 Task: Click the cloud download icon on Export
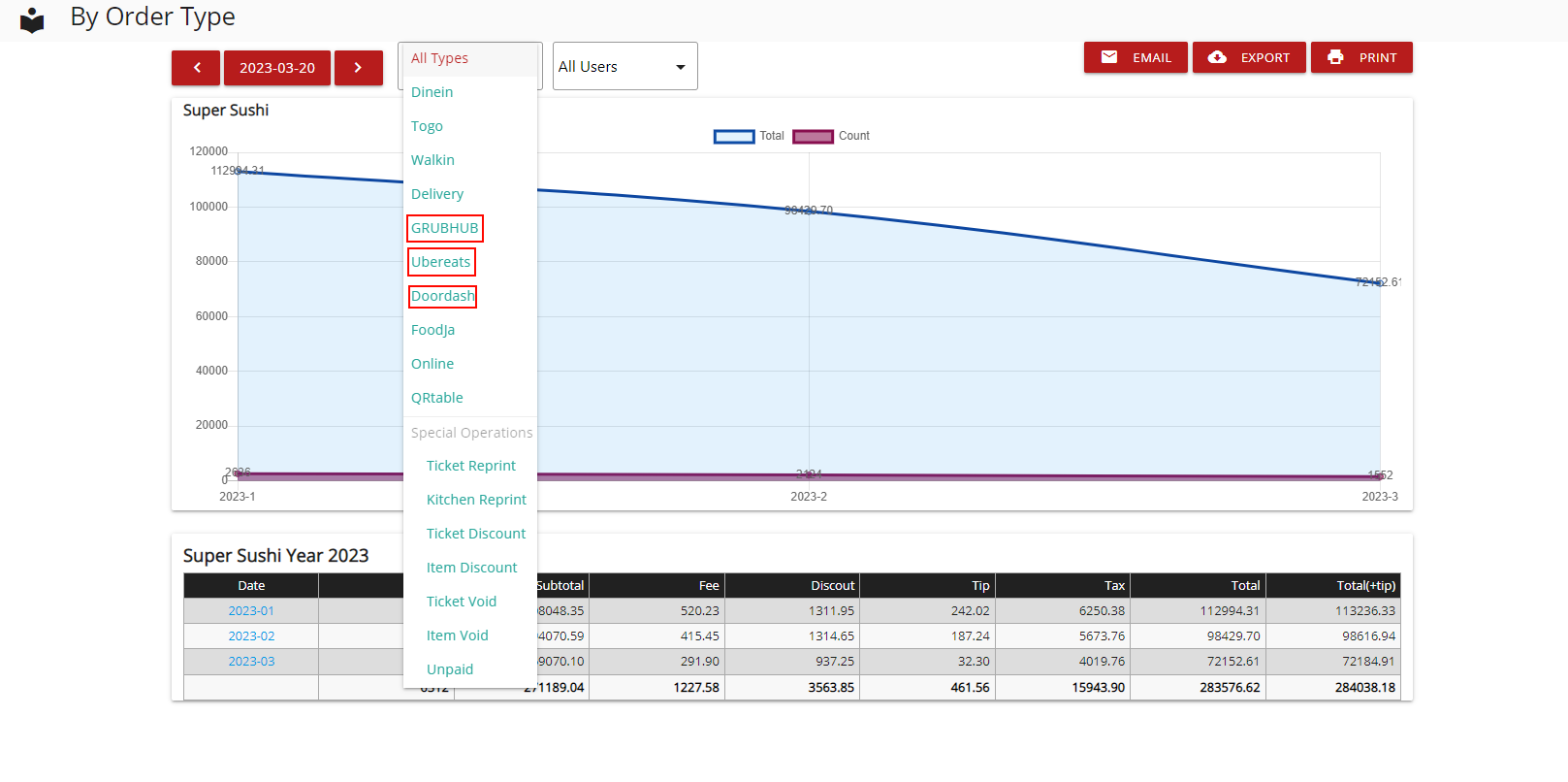(1217, 57)
